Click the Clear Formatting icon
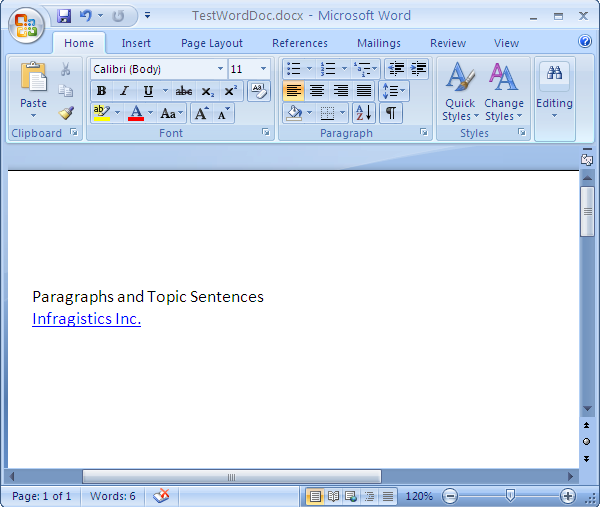Screen dimensions: 600x507 (258, 91)
